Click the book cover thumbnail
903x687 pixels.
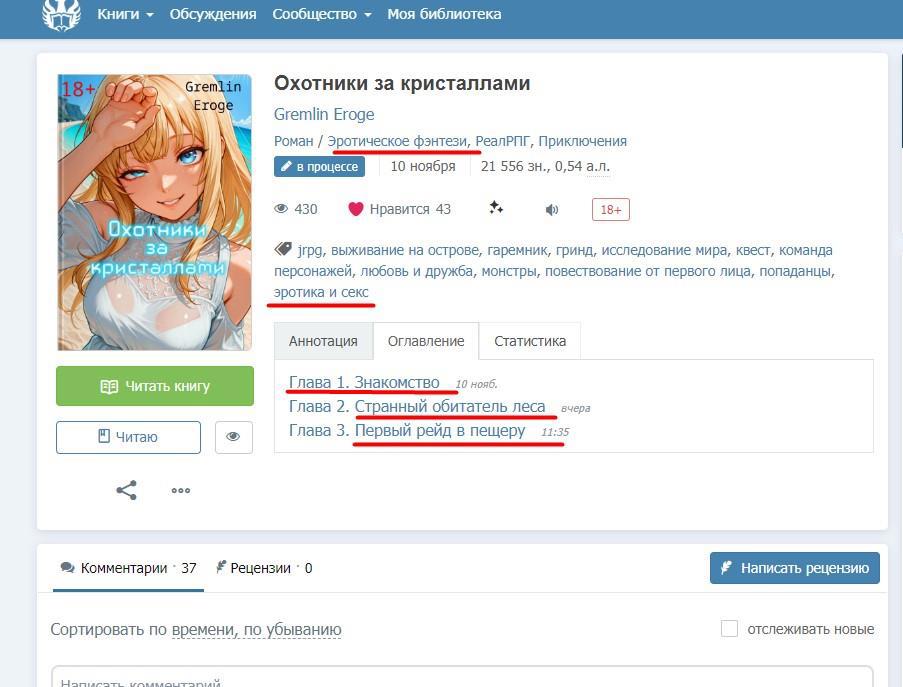154,212
